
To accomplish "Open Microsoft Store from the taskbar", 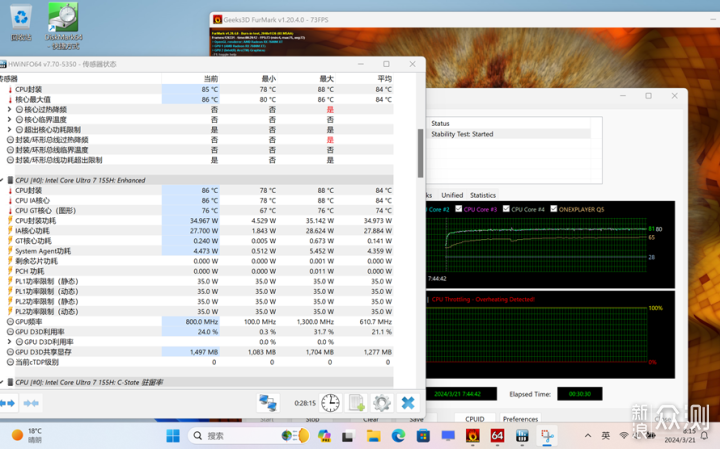I will (x=423, y=436).
